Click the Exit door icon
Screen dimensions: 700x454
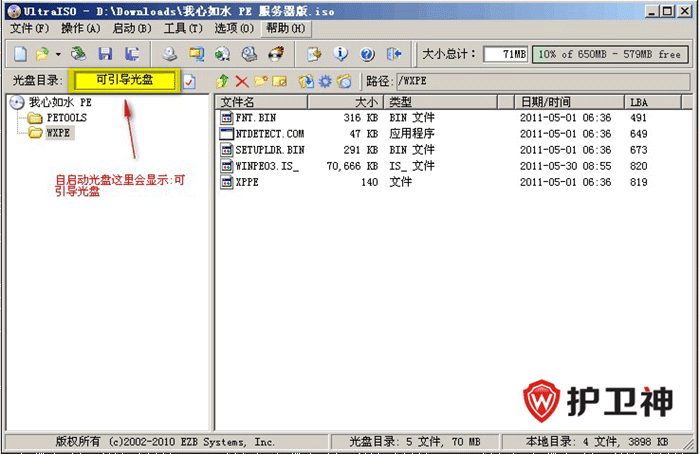pyautogui.click(x=394, y=54)
